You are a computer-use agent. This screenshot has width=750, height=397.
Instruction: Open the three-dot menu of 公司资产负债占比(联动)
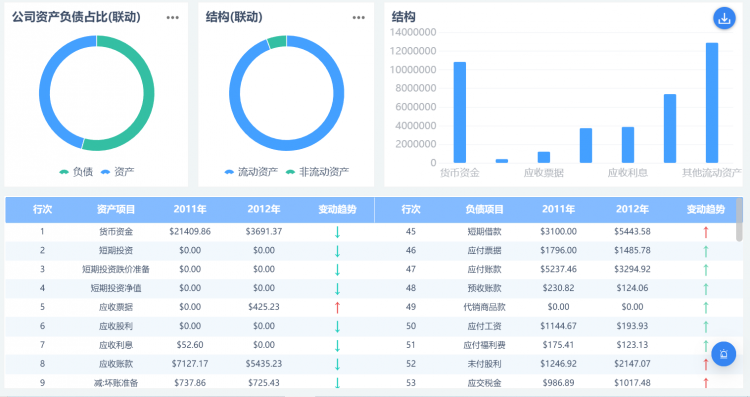pyautogui.click(x=173, y=18)
